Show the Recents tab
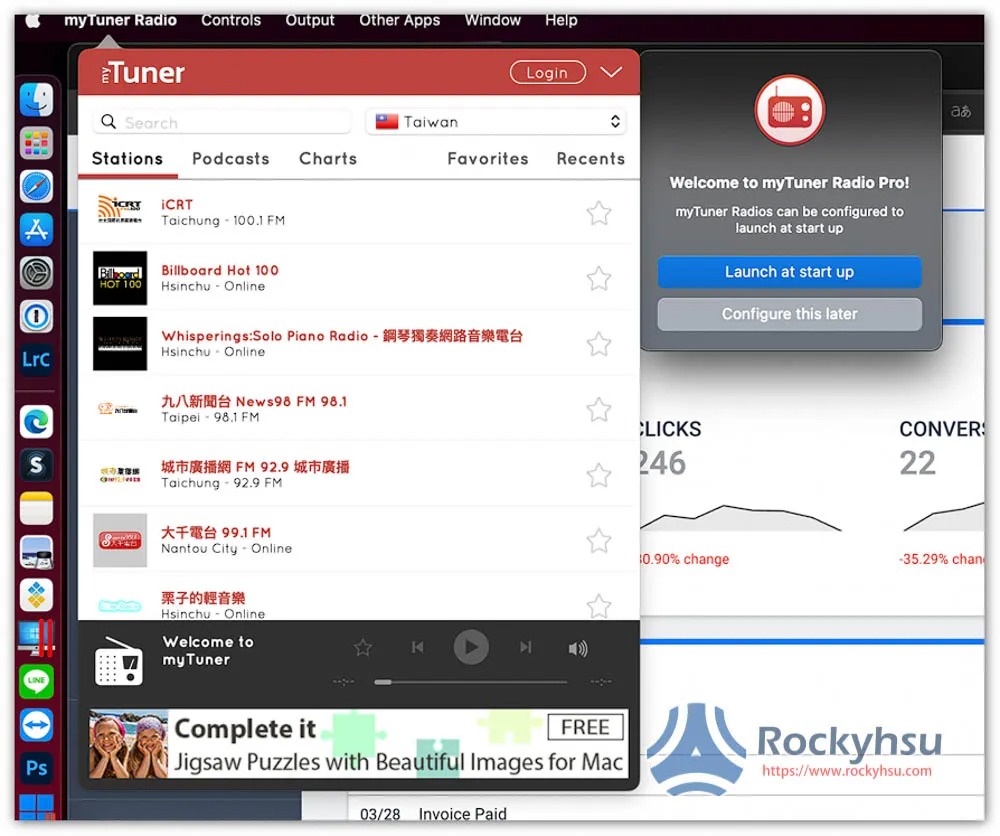The width and height of the screenshot is (1000, 836). point(591,159)
